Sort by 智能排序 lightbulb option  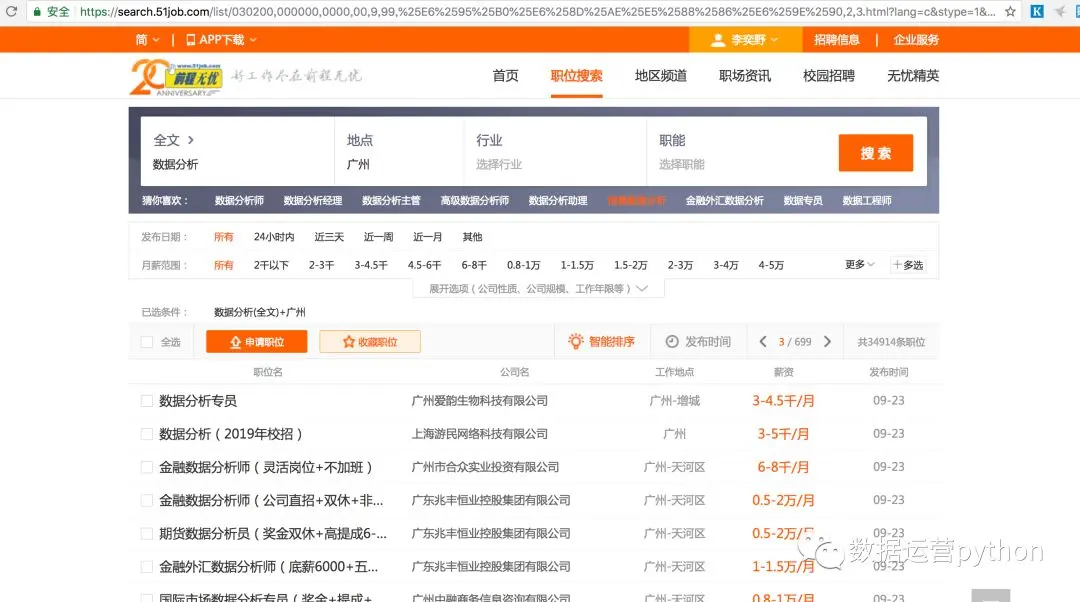tap(601, 342)
